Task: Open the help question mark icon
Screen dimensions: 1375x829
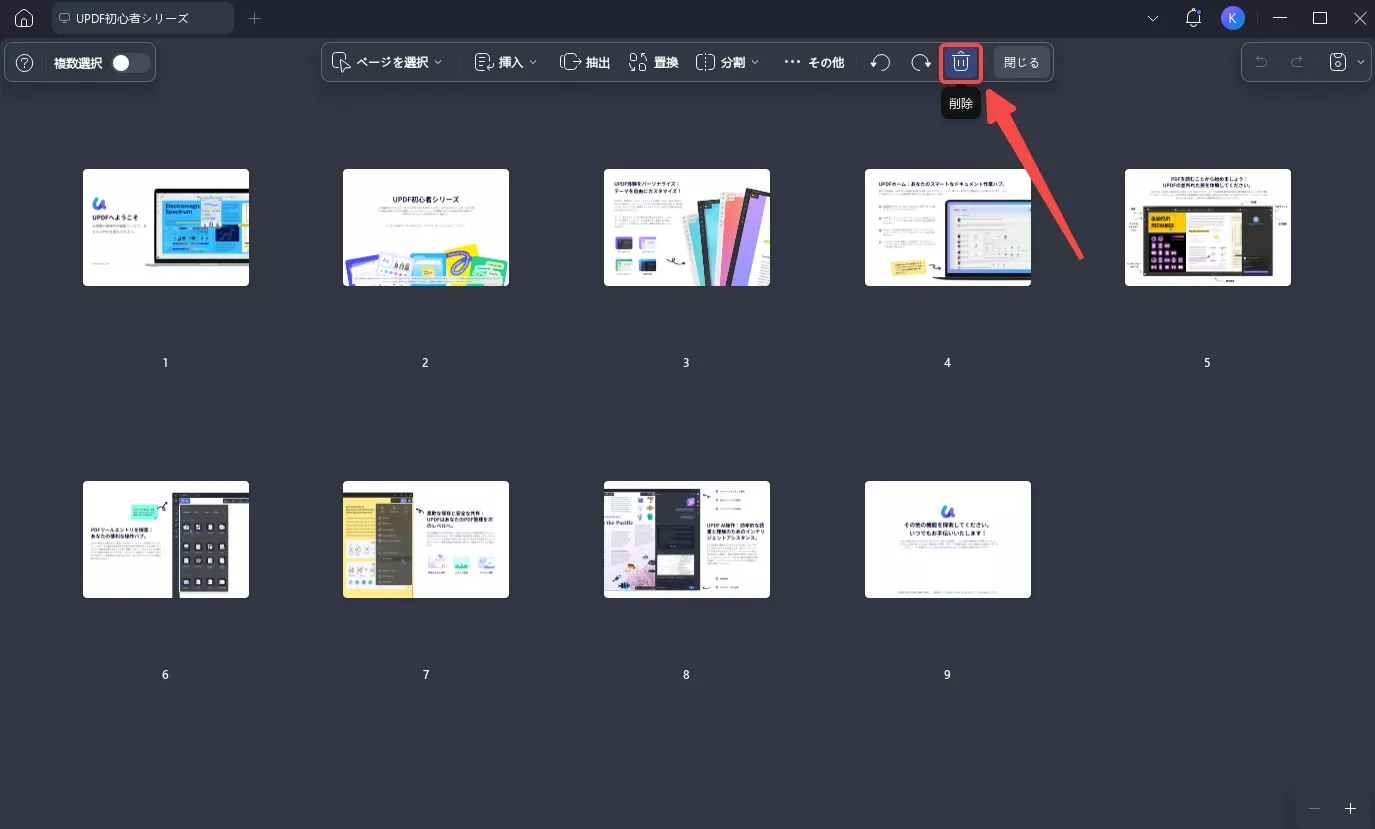Action: (x=25, y=63)
